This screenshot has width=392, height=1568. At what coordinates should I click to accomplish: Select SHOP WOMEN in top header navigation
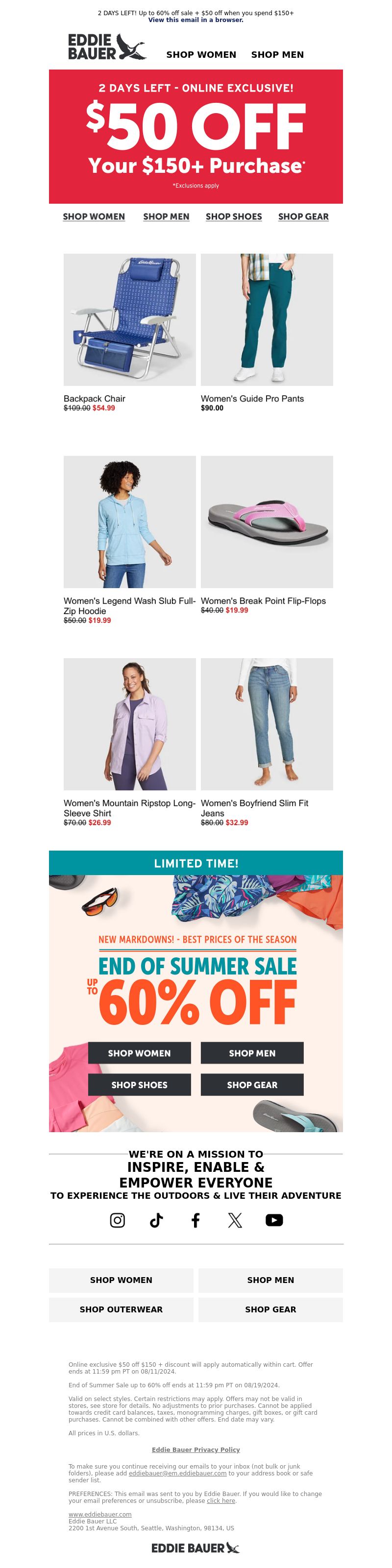(x=201, y=54)
